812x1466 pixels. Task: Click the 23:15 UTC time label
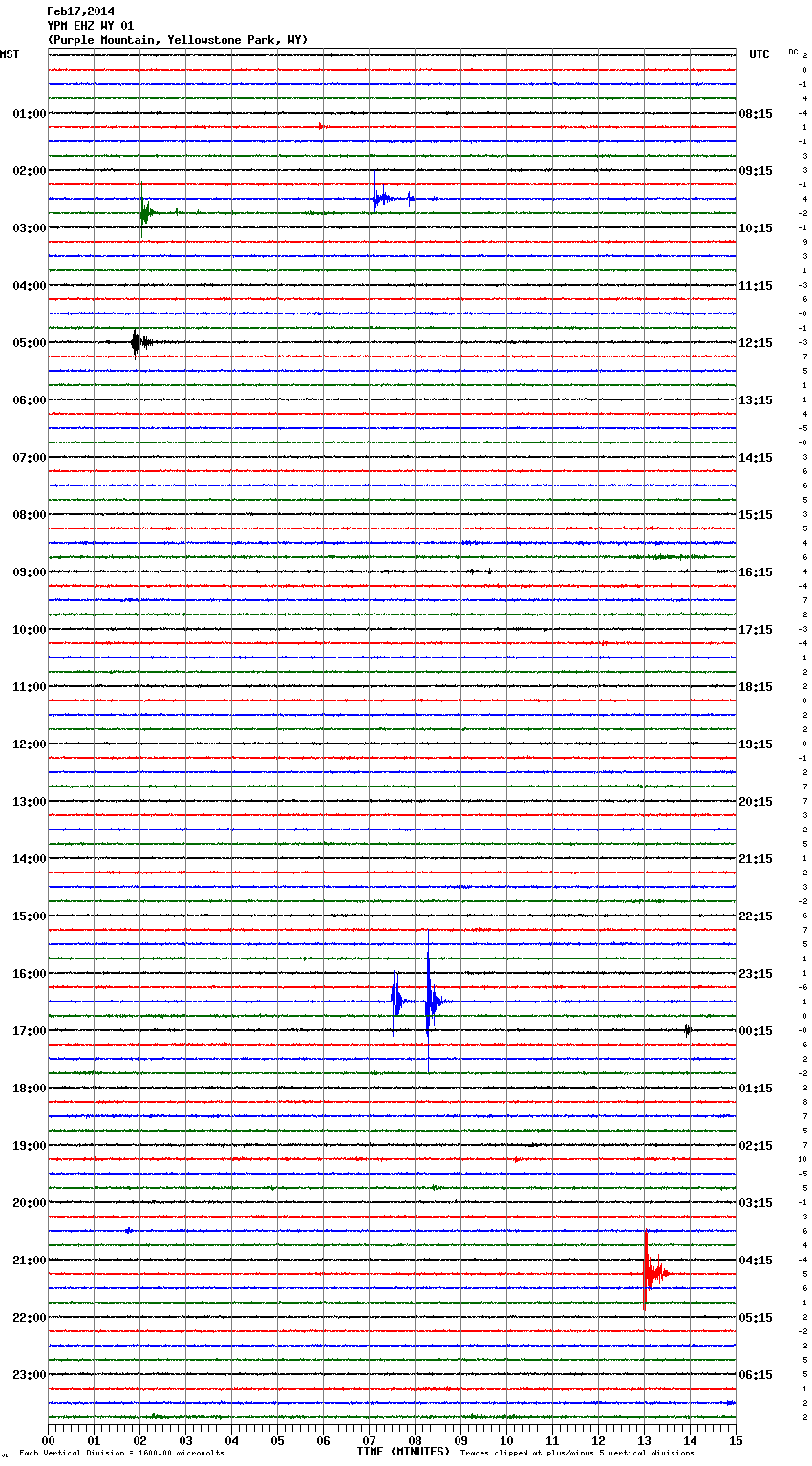756,974
